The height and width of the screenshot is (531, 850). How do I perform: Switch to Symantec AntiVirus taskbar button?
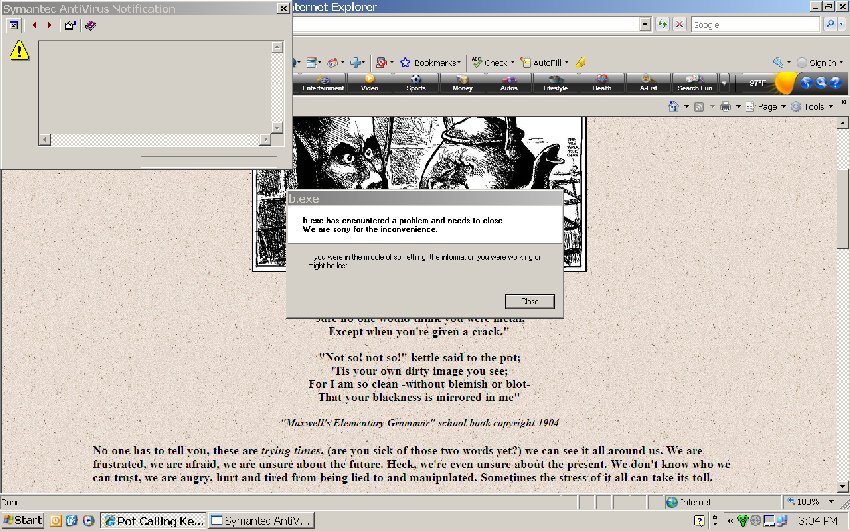[x=262, y=521]
